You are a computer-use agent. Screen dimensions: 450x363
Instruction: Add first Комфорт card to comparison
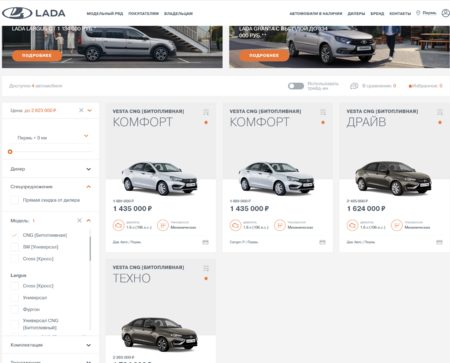pyautogui.click(x=206, y=112)
